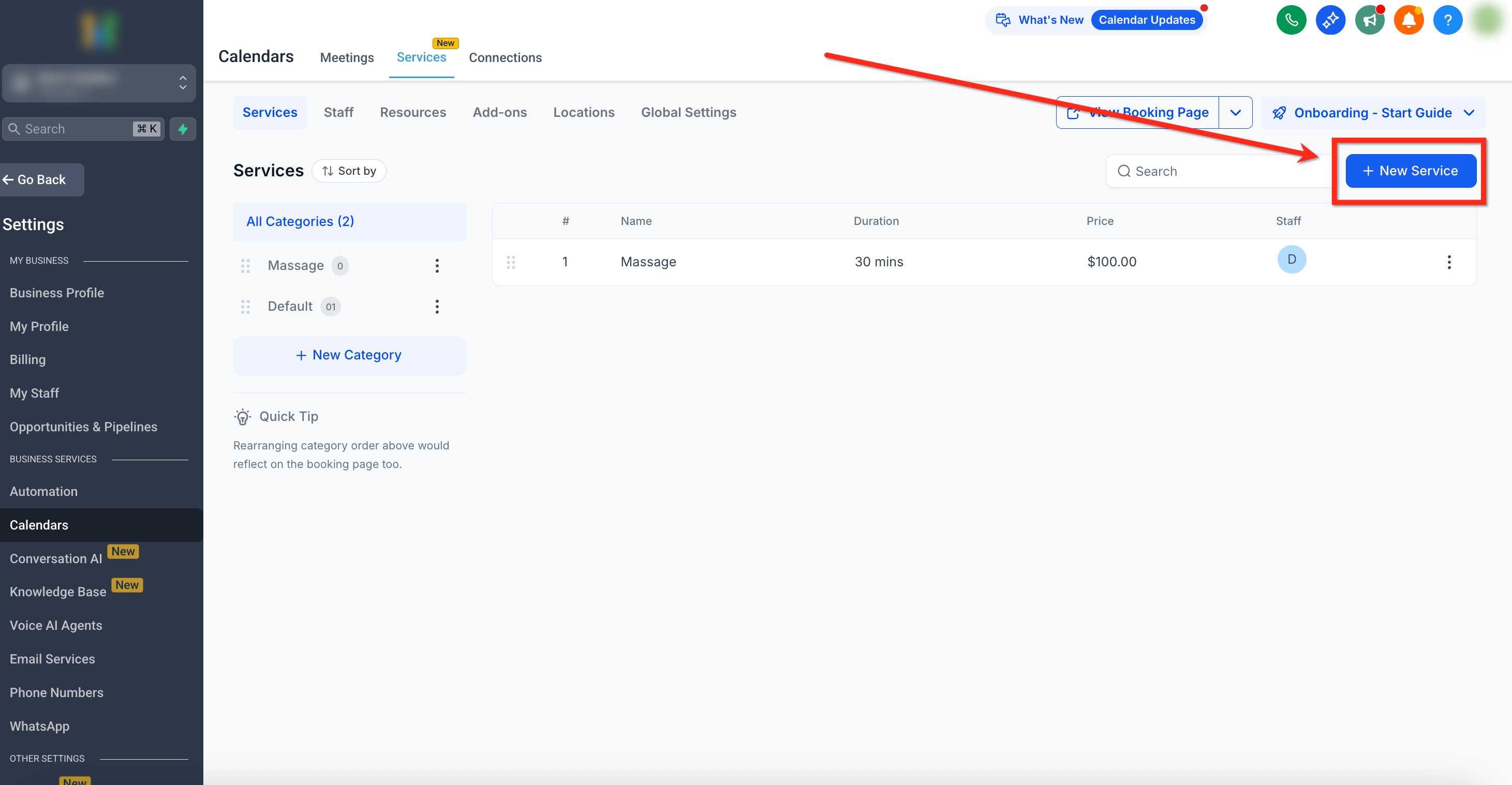The height and width of the screenshot is (785, 1512).
Task: Expand the View Booking Page dropdown arrow
Action: click(1235, 113)
